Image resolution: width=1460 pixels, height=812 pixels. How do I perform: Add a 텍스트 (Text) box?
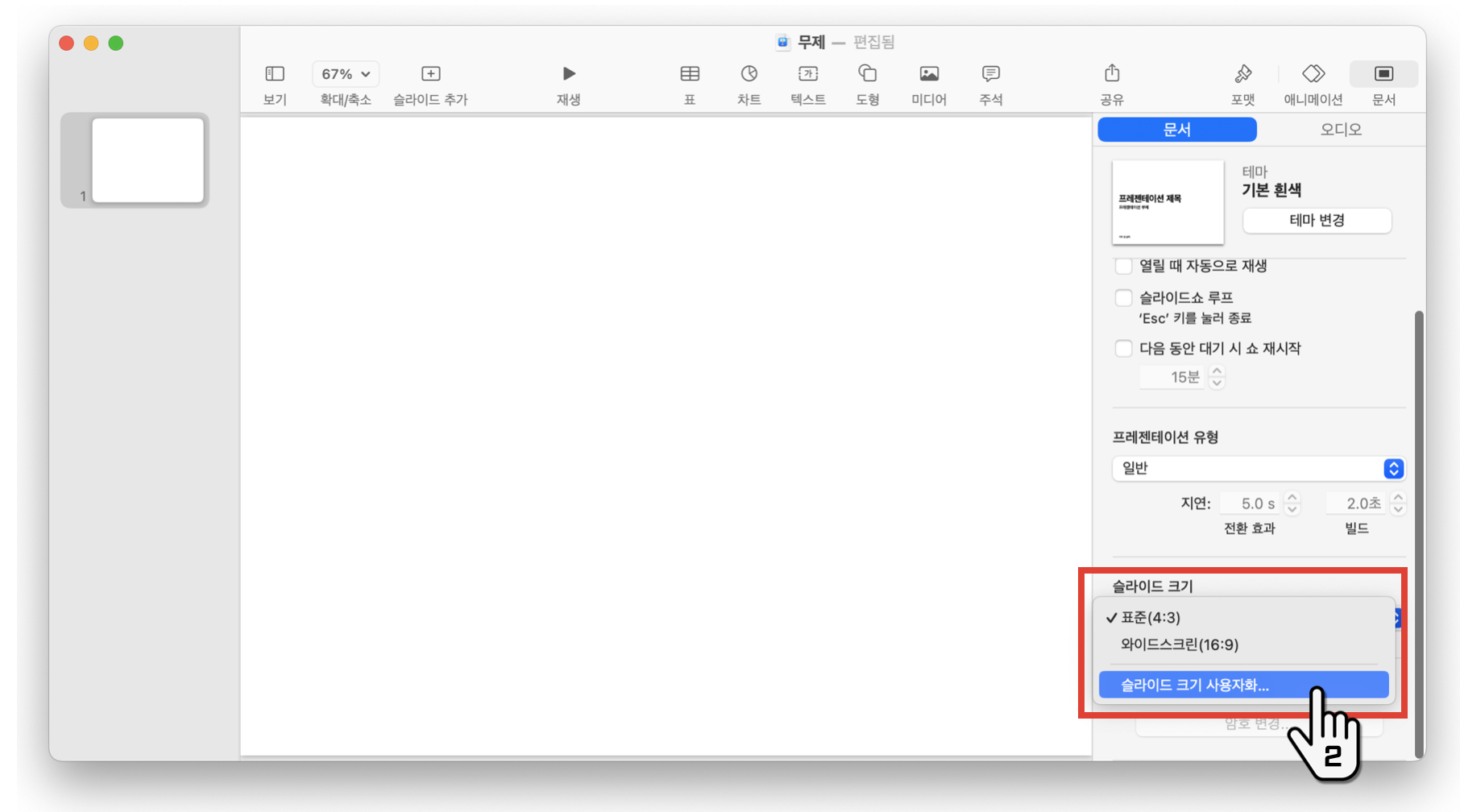(808, 83)
